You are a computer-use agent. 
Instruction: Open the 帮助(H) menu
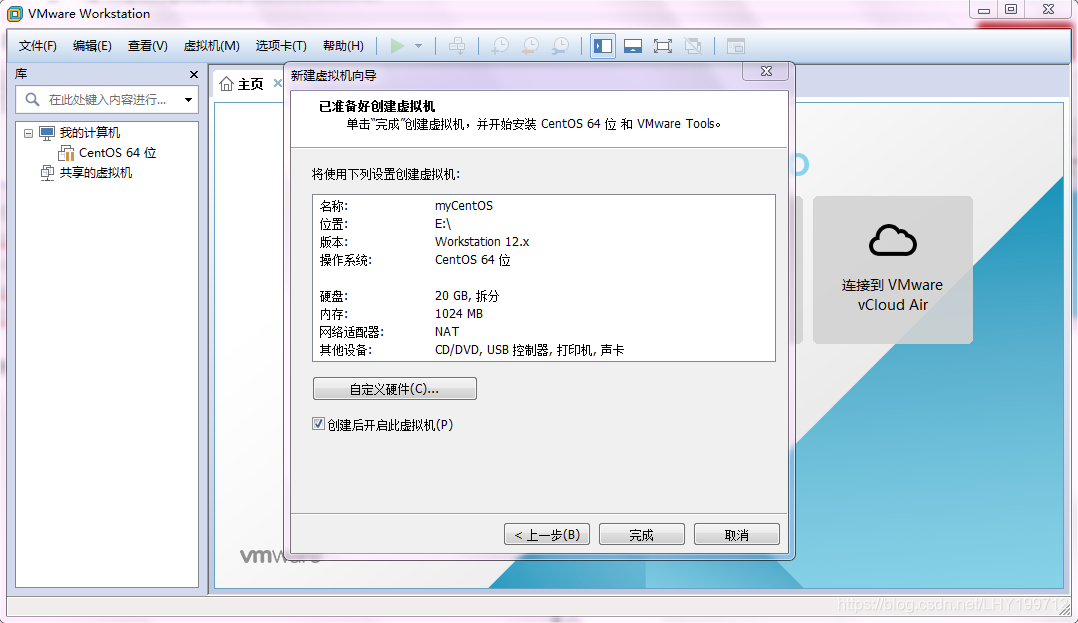click(343, 46)
